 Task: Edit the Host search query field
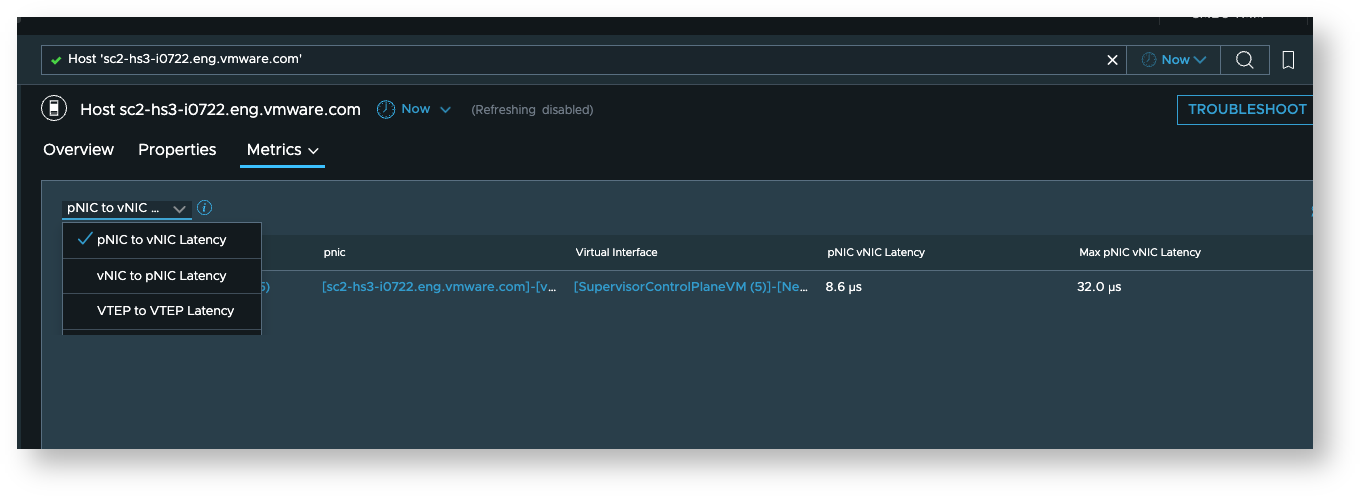pyautogui.click(x=583, y=60)
